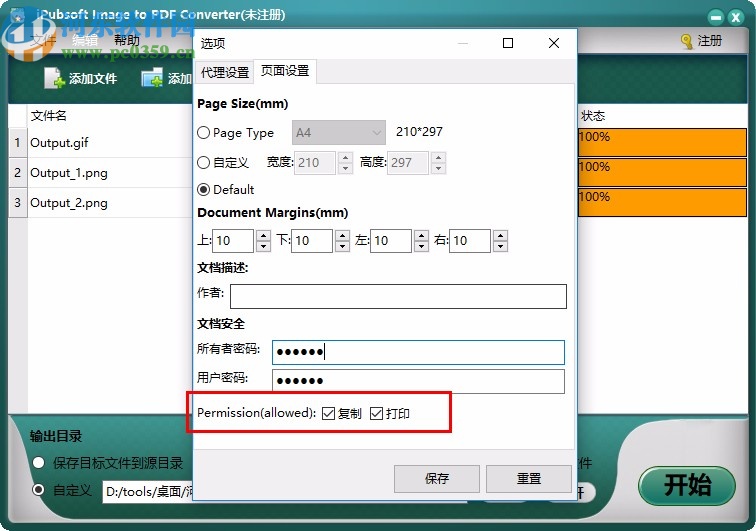Select the Output_2.png file row
Viewport: 756px width, 531px height.
[110, 203]
